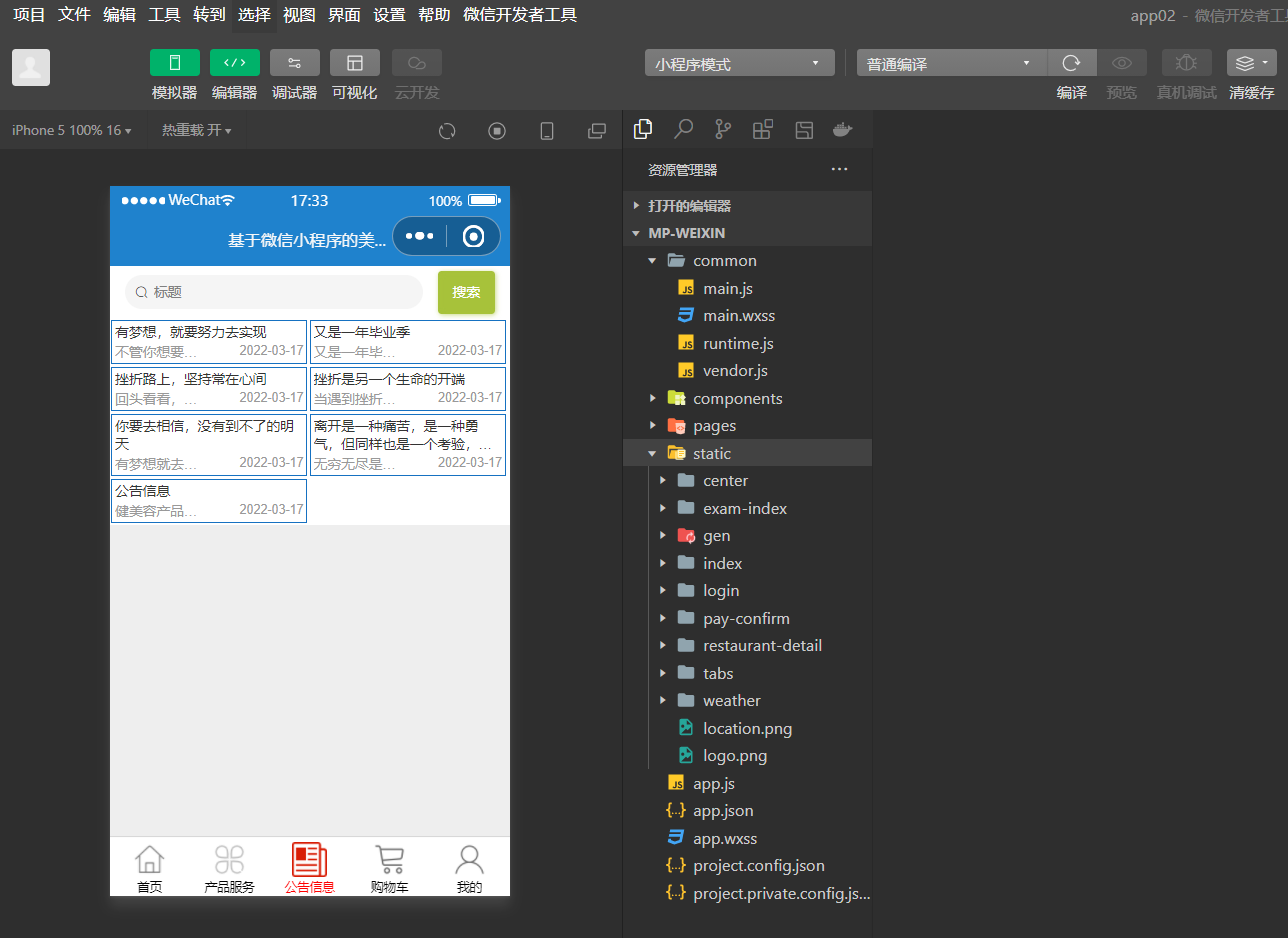Open the 购物车 tab in simulator
The height and width of the screenshot is (938, 1288).
pos(389,868)
